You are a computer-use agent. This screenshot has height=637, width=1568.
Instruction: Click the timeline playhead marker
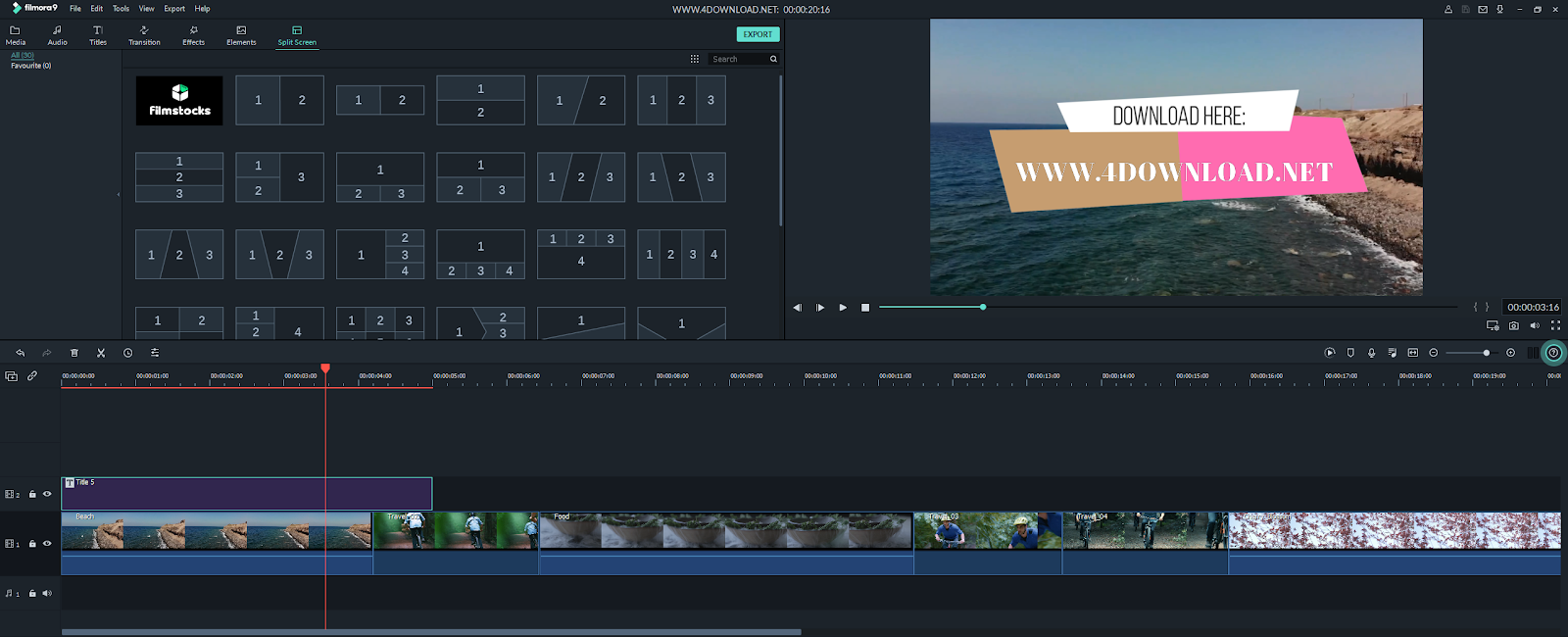tap(325, 368)
